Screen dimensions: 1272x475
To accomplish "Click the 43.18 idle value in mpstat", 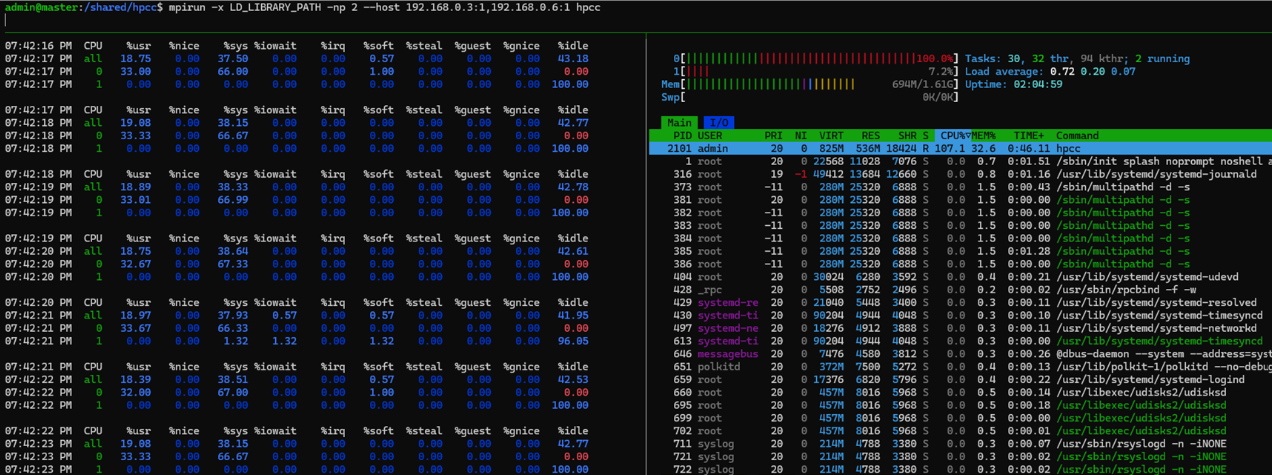I will (574, 59).
